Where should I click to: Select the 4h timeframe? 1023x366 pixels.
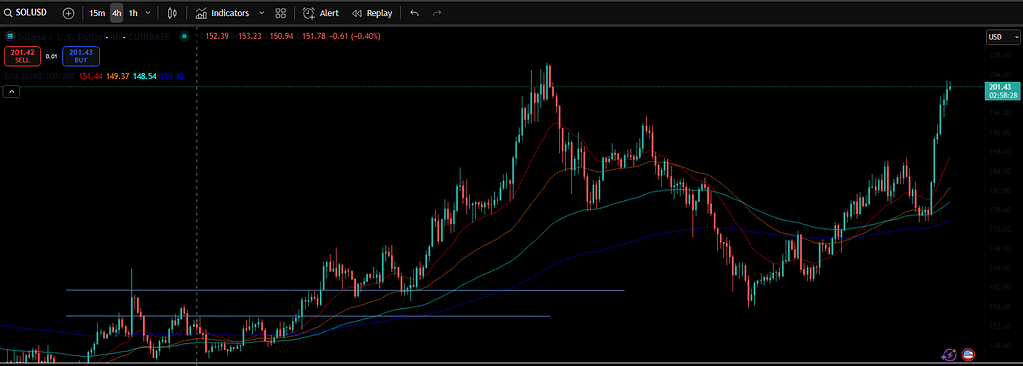[116, 13]
